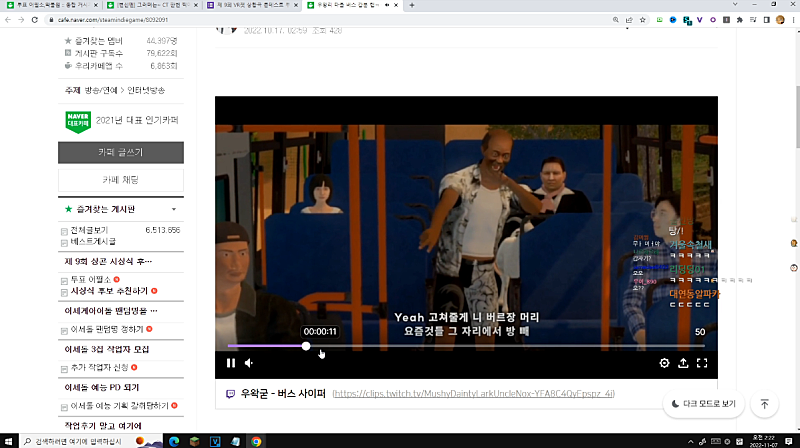Mute the video player volume
Screen dimensions: 800x448
point(249,363)
